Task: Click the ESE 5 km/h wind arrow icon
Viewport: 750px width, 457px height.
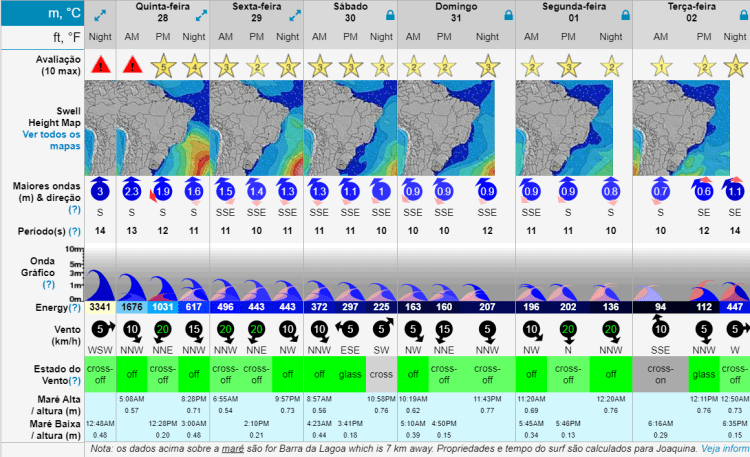Action: point(348,329)
